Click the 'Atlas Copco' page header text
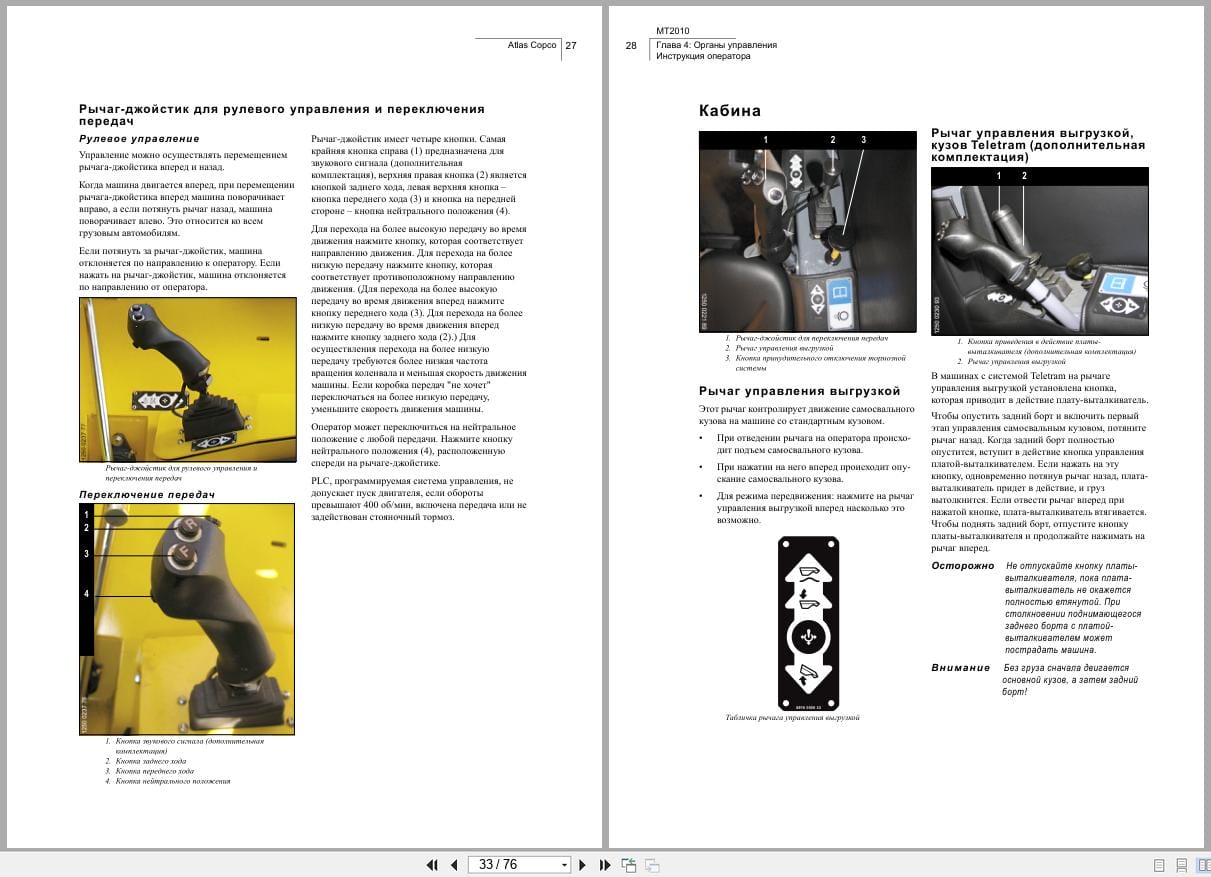Screen dimensions: 1211x877 coord(533,45)
